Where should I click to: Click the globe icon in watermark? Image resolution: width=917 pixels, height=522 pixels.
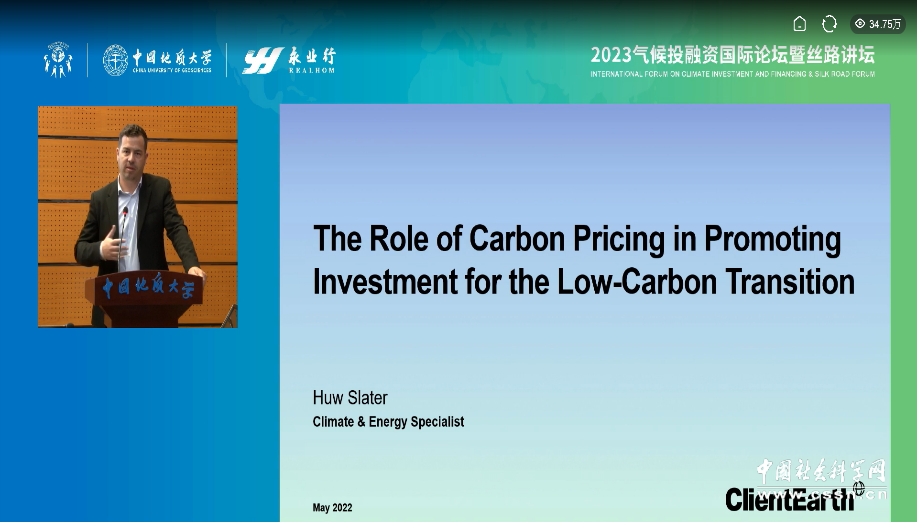pyautogui.click(x=859, y=488)
